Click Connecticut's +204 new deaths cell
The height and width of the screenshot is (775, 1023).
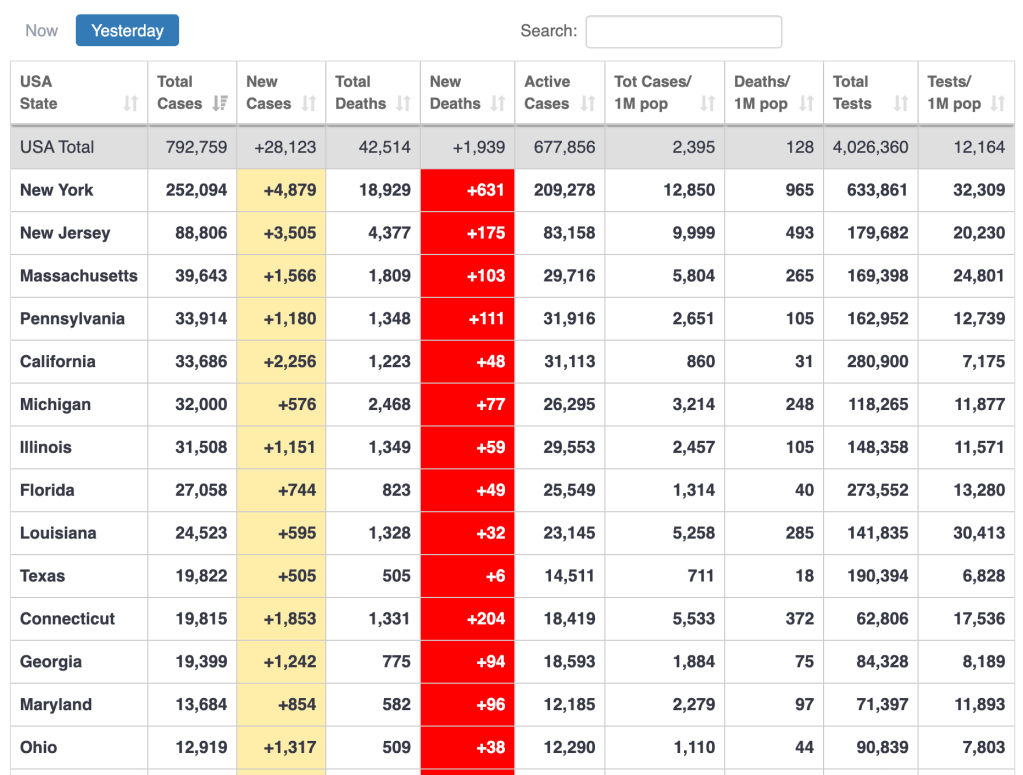(467, 619)
